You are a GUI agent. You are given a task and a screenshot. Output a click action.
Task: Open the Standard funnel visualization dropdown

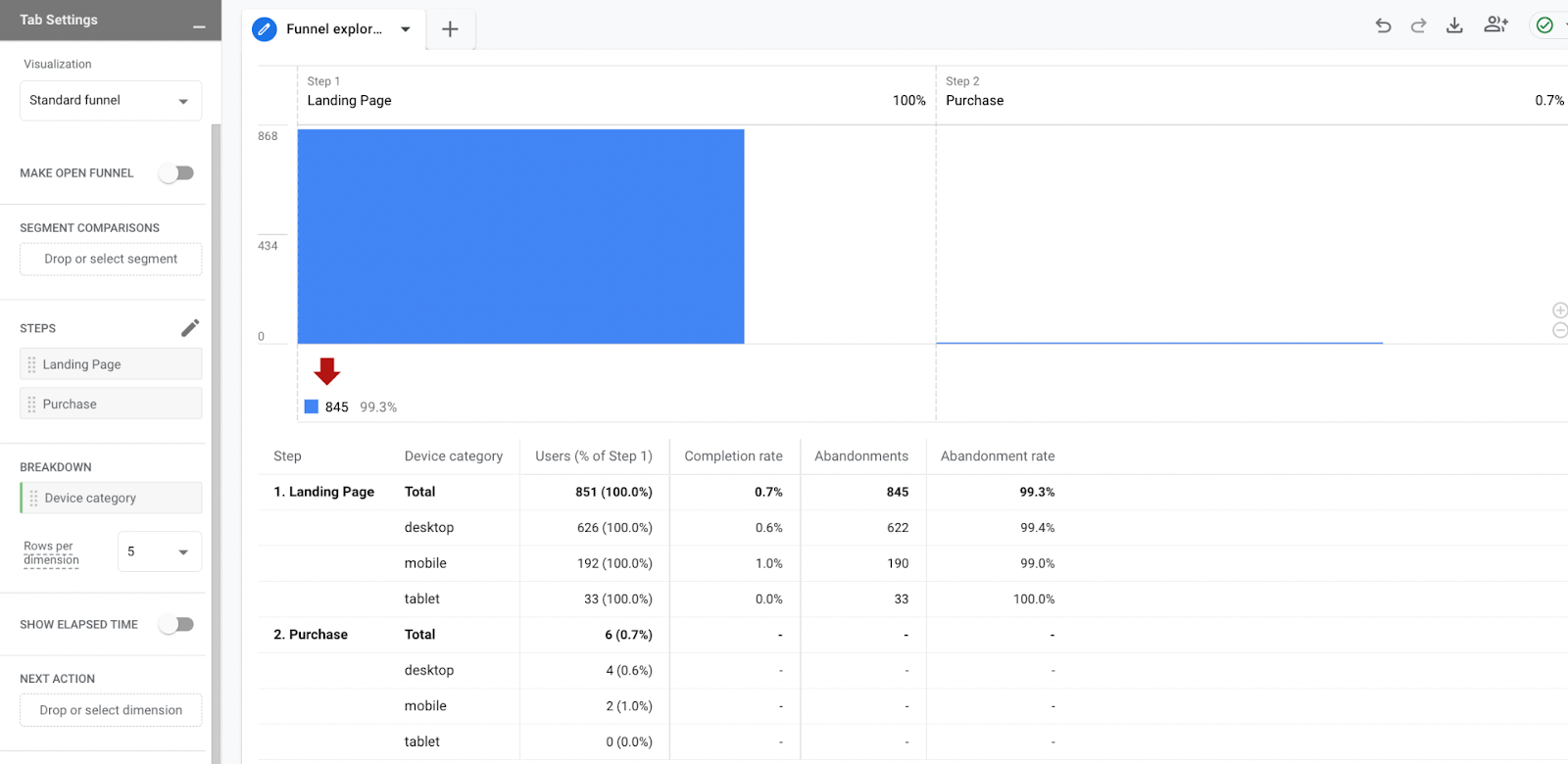pos(111,101)
